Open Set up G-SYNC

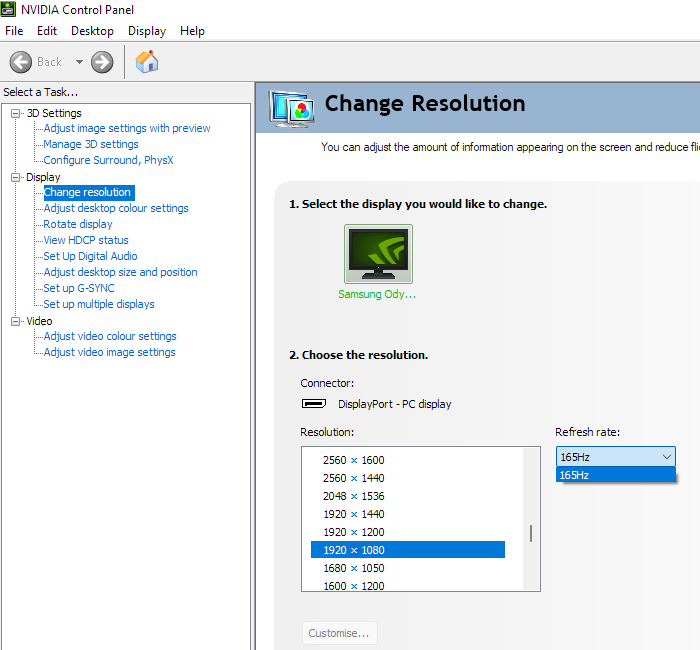79,288
